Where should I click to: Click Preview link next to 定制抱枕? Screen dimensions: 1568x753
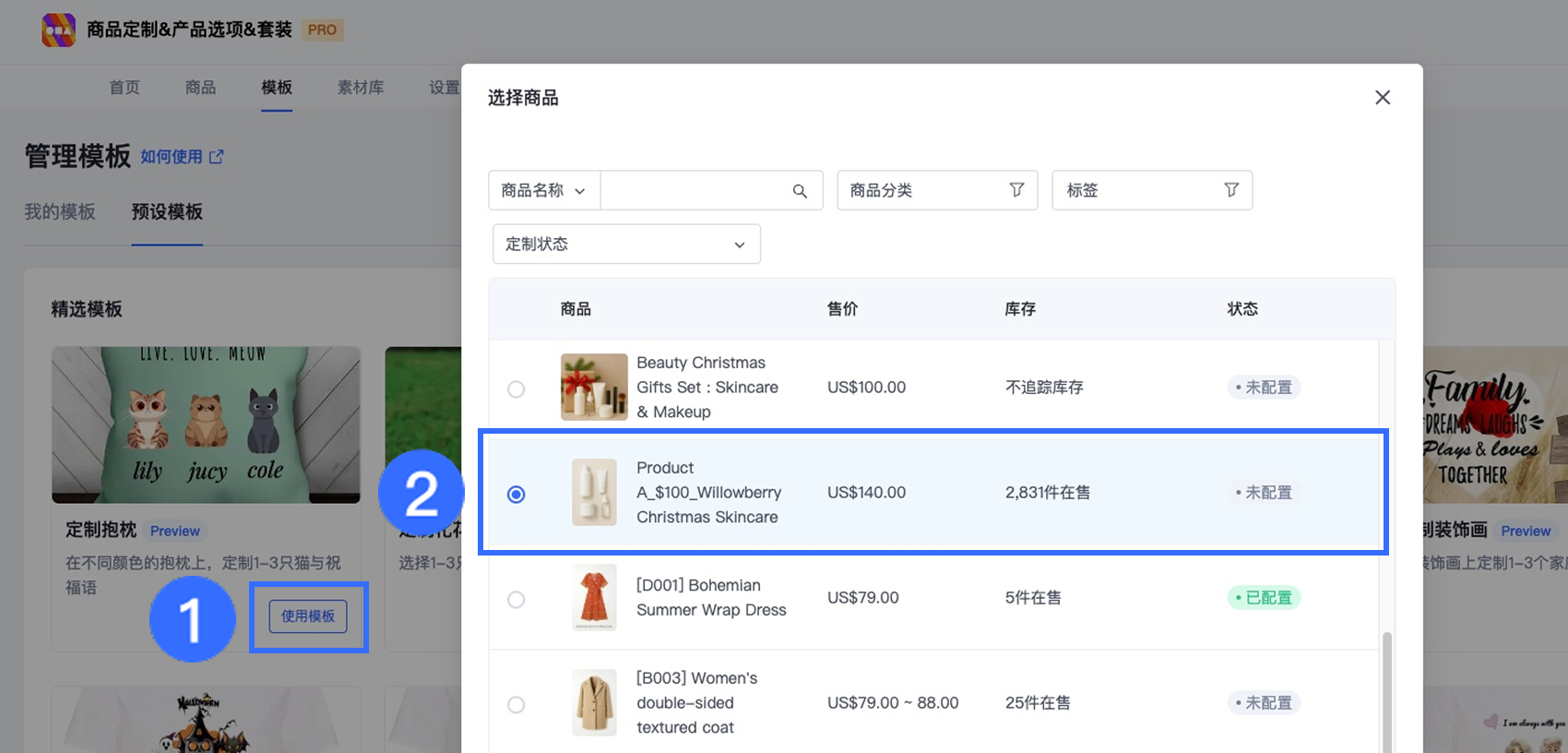pos(175,532)
